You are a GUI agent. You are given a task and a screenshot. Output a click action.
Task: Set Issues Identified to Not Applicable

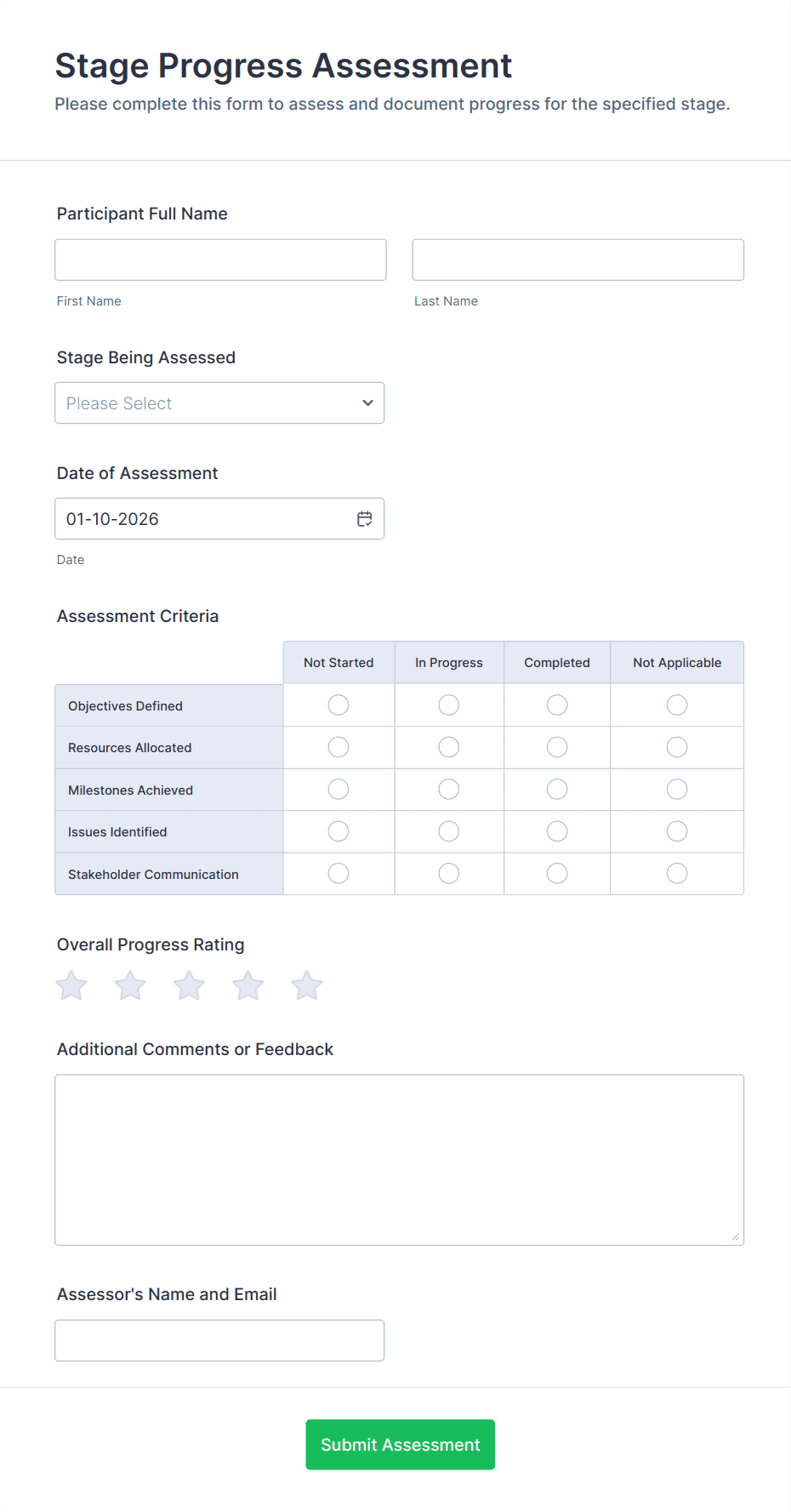click(x=677, y=831)
